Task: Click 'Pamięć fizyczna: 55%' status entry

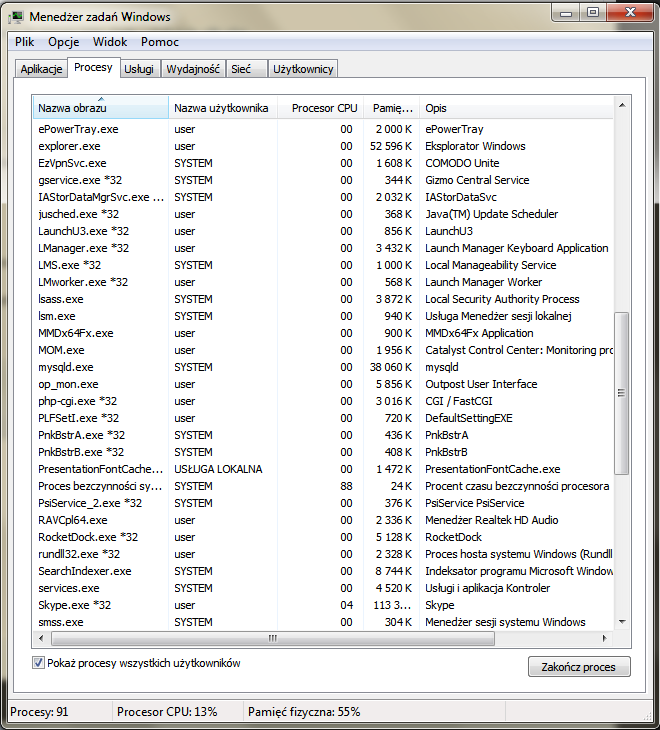Action: click(x=304, y=712)
